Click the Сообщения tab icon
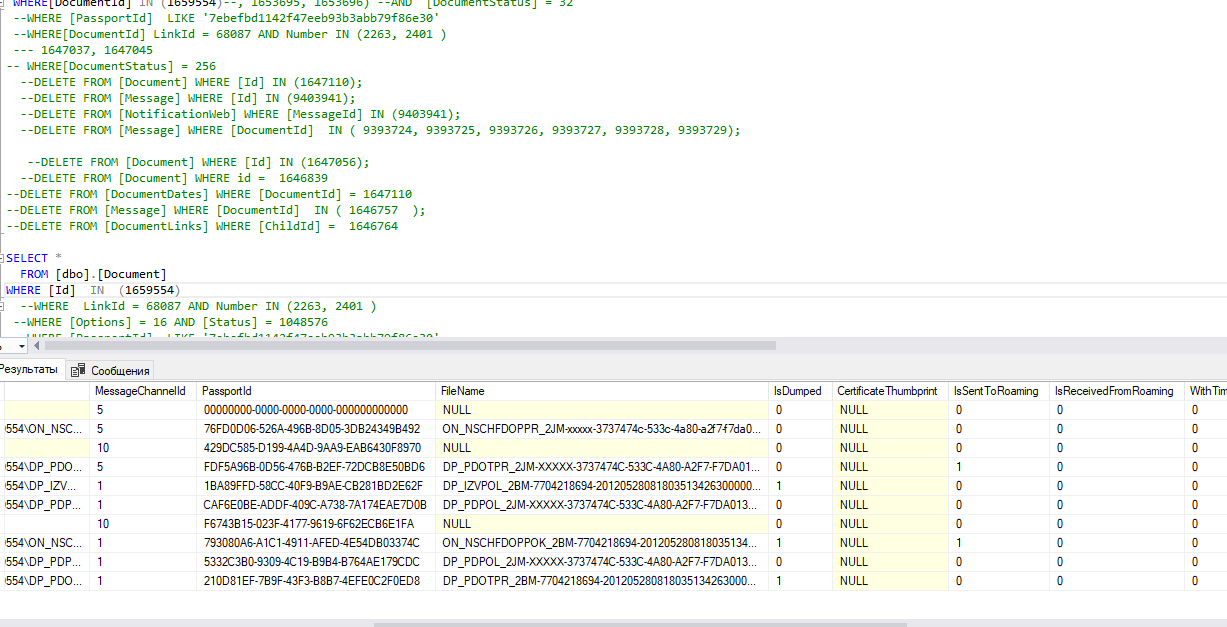The image size is (1227, 627). click(x=79, y=370)
